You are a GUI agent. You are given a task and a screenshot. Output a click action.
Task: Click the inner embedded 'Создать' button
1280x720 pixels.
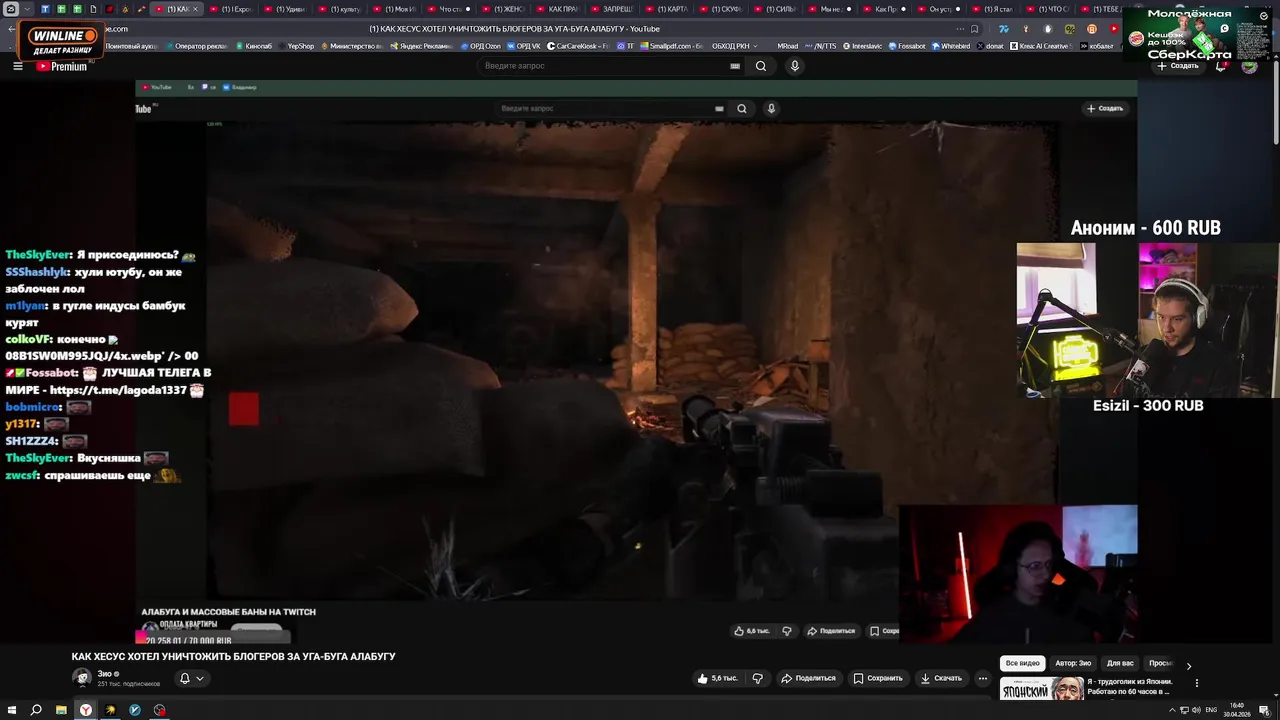[1105, 108]
